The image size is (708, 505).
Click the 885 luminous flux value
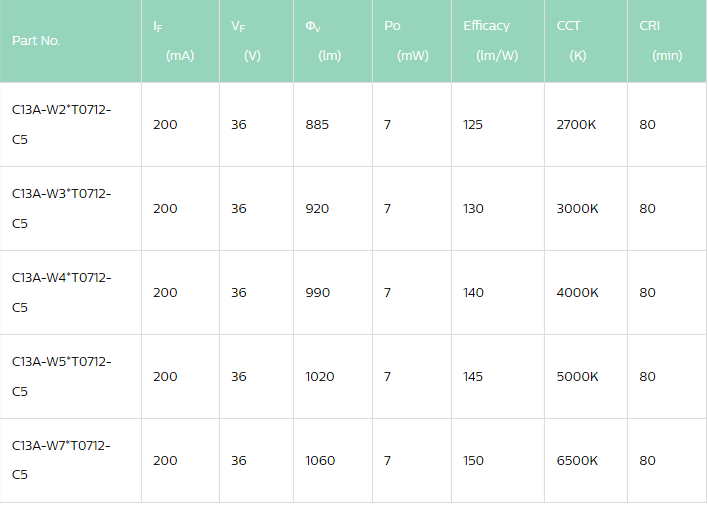point(318,125)
